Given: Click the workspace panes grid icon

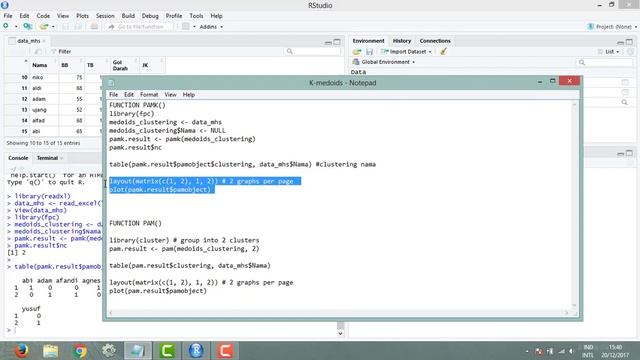Looking at the screenshot, I should click(x=186, y=27).
